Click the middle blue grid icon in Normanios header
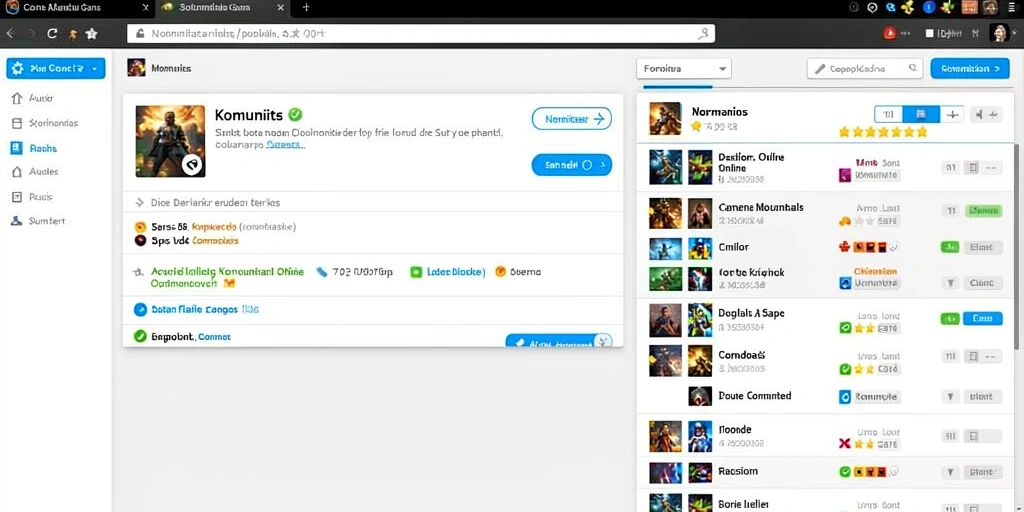Viewport: 1024px width, 512px height. (x=921, y=114)
